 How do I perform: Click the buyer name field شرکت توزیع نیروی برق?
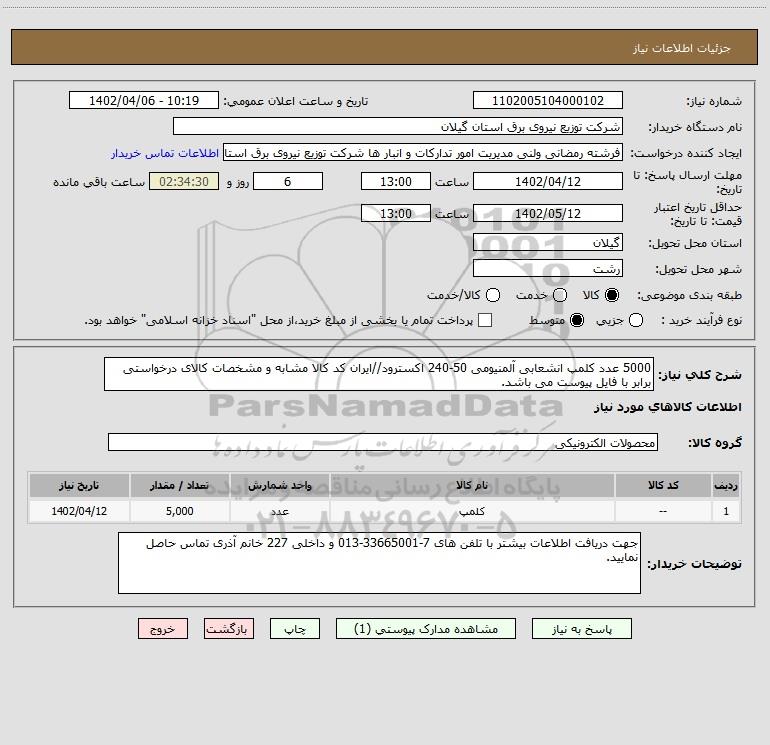[x=398, y=126]
